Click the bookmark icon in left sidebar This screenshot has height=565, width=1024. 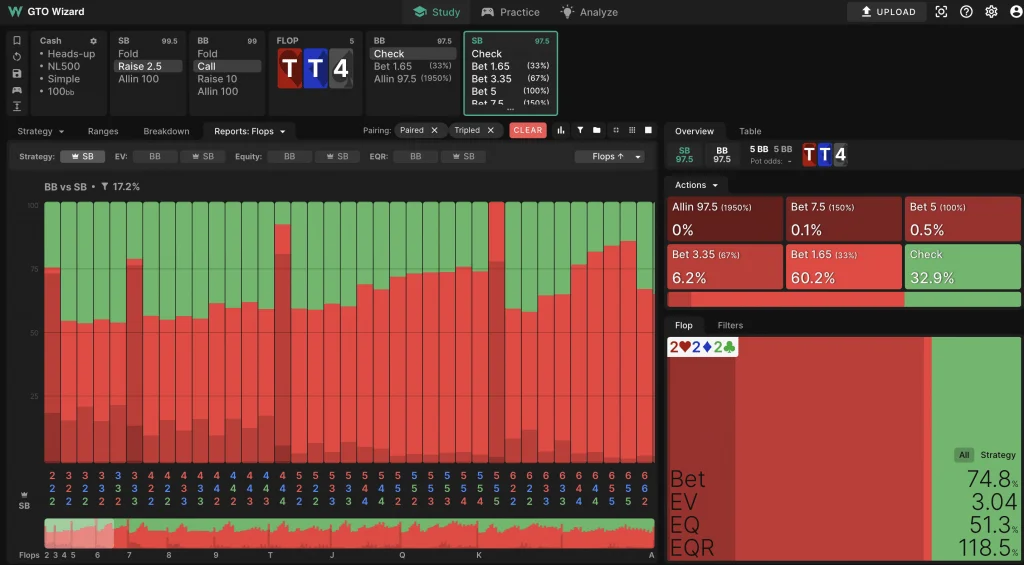pyautogui.click(x=17, y=41)
